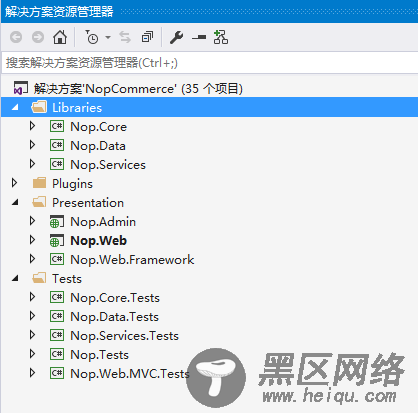Collapse the Tests folder
418x413 pixels.
coord(15,279)
